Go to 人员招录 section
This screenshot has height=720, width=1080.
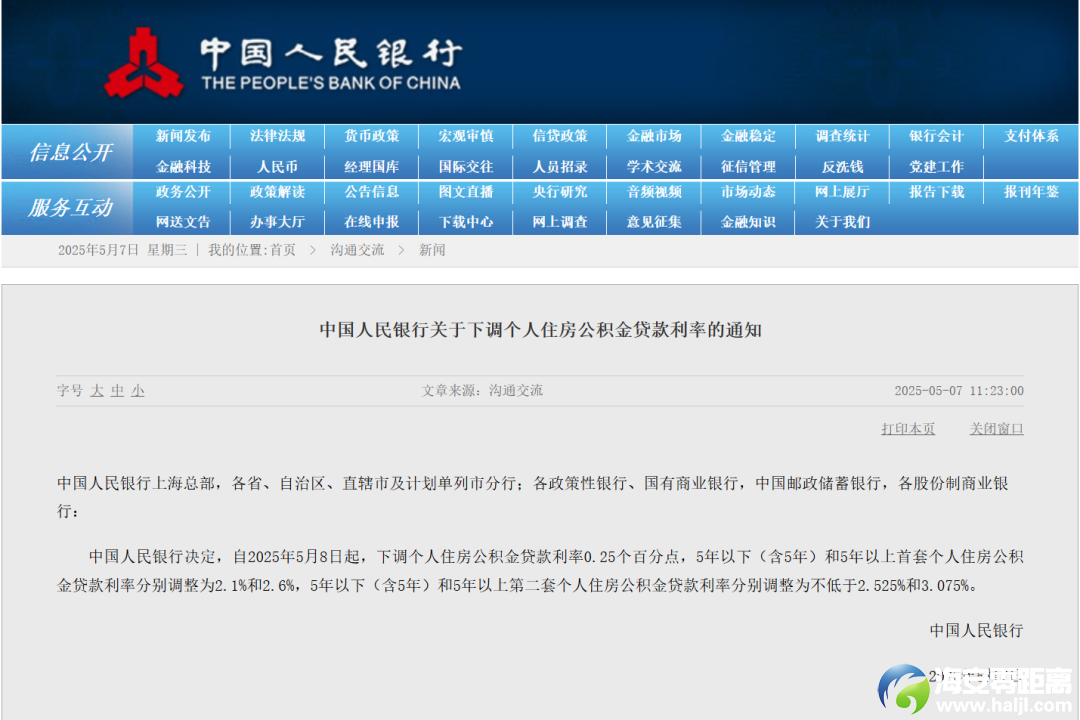pyautogui.click(x=560, y=167)
